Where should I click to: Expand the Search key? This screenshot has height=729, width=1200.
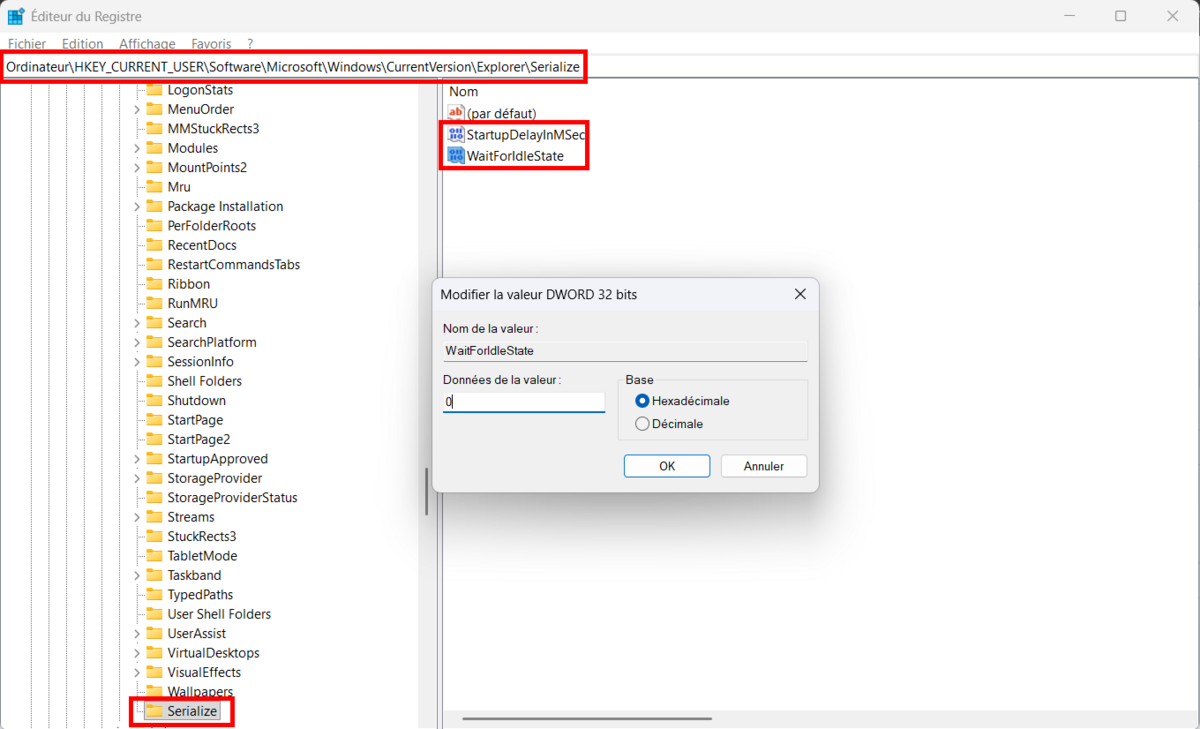pos(137,323)
